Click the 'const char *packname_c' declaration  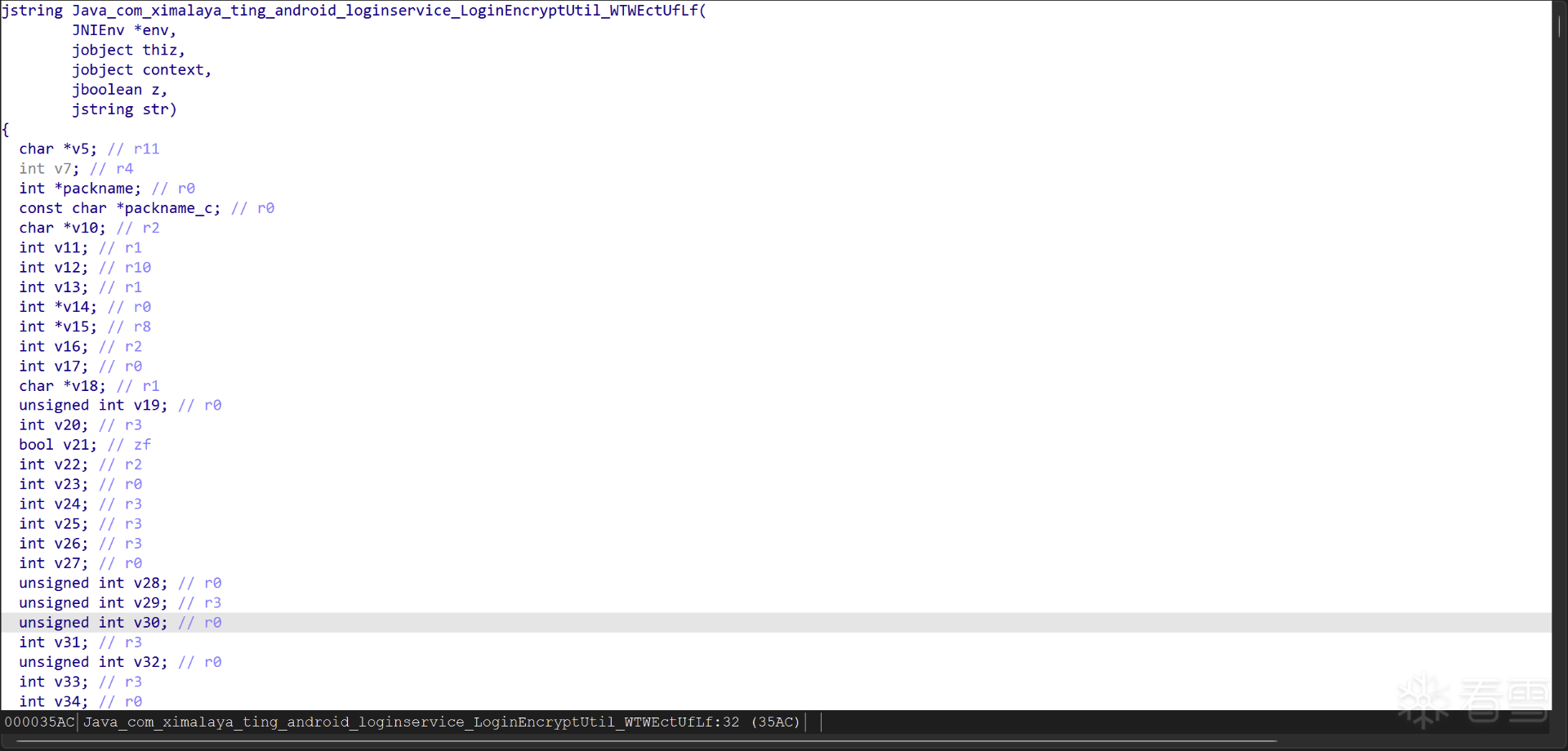[x=120, y=208]
